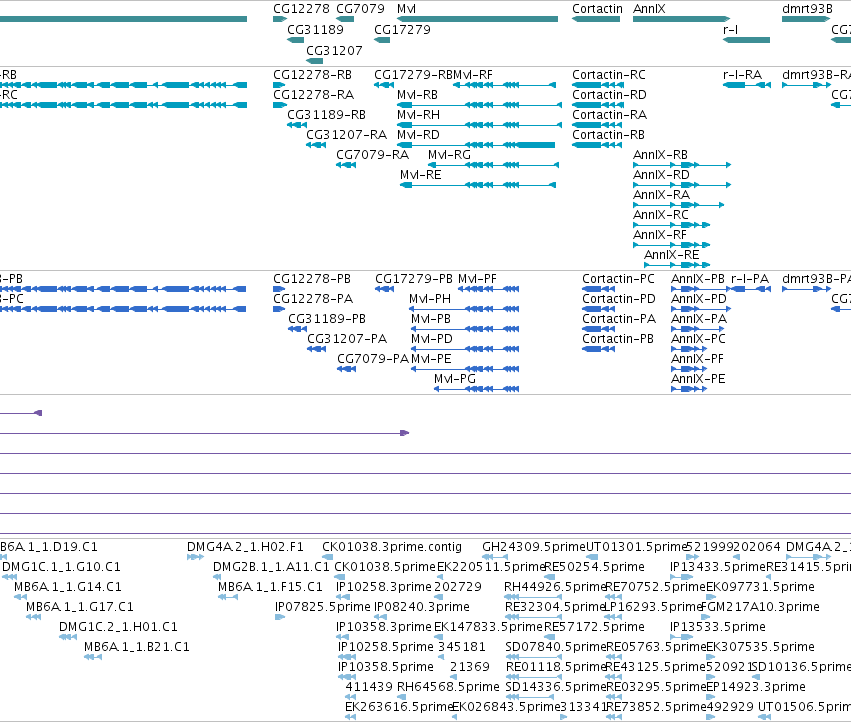Click transcript Mvl-RF
This screenshot has width=851, height=722.
(x=473, y=74)
